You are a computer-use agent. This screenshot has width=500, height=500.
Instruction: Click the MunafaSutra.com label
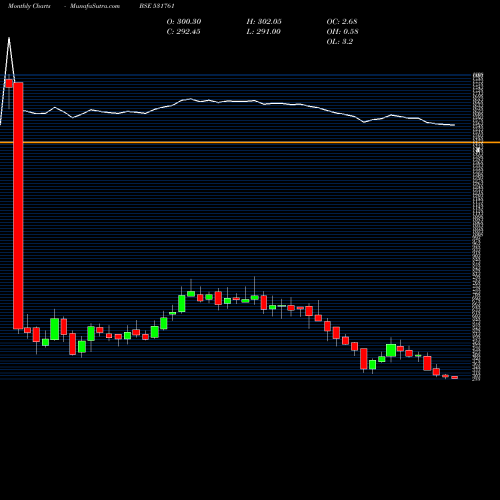(x=95, y=6)
